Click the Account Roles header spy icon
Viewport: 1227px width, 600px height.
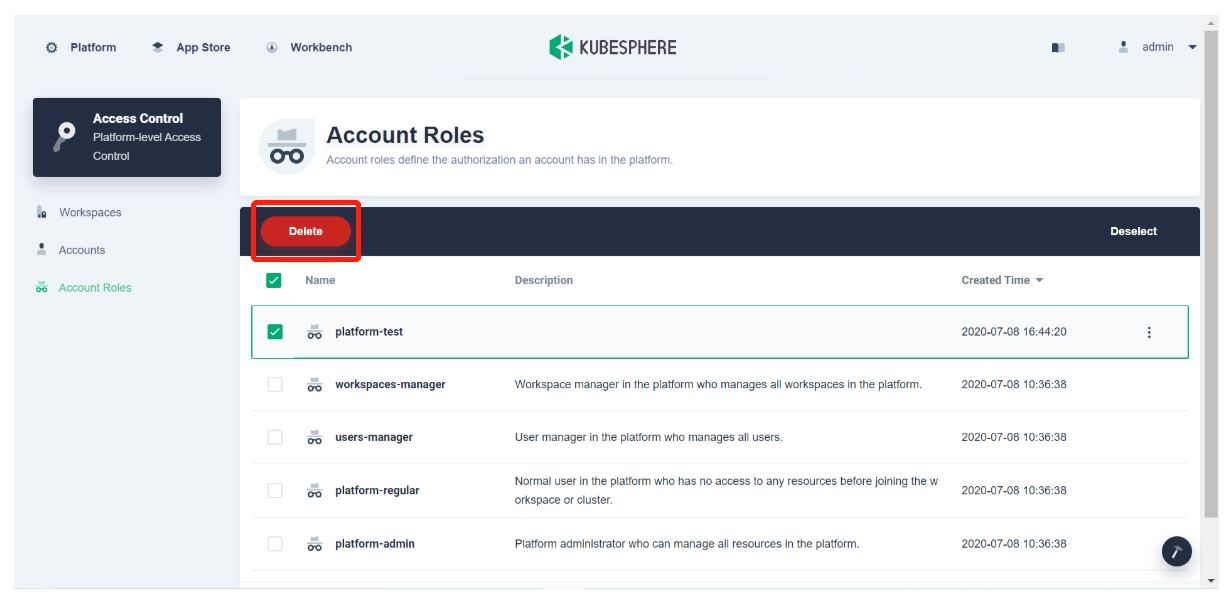tap(287, 147)
